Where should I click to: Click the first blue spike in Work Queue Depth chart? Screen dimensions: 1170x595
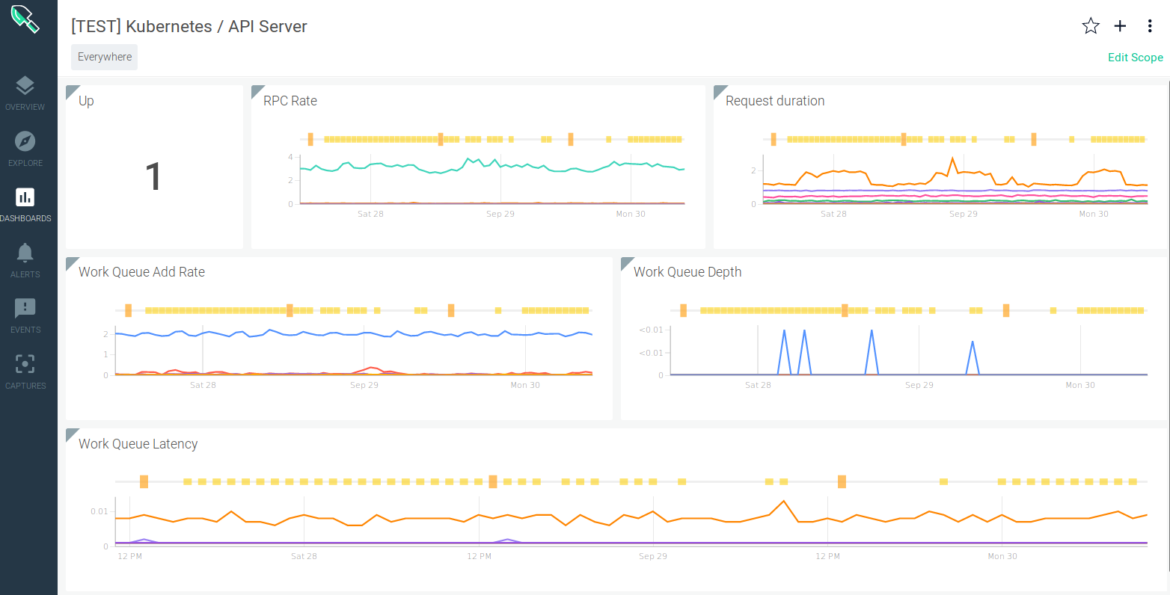[784, 351]
